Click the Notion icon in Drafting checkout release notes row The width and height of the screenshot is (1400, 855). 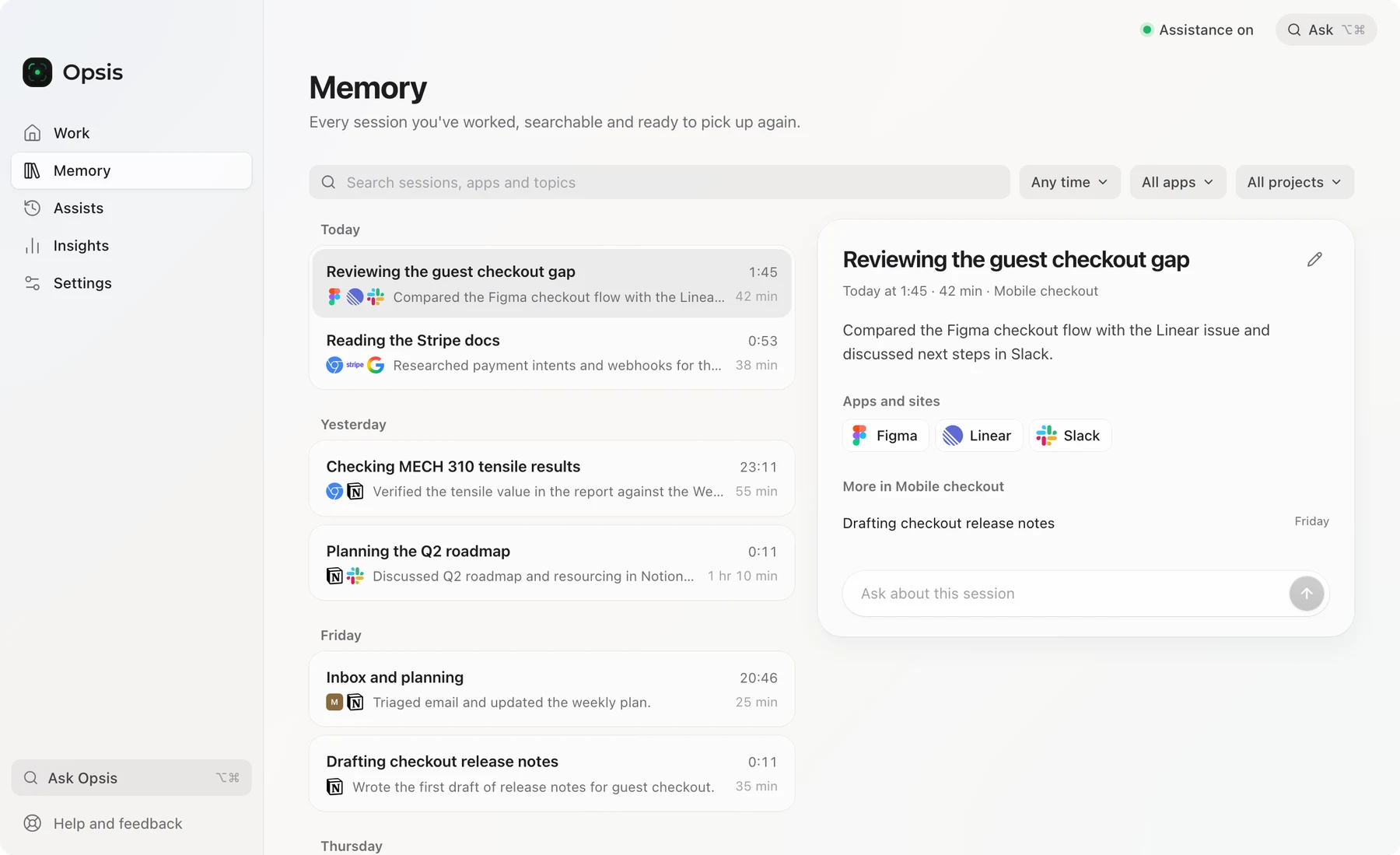pyautogui.click(x=334, y=787)
